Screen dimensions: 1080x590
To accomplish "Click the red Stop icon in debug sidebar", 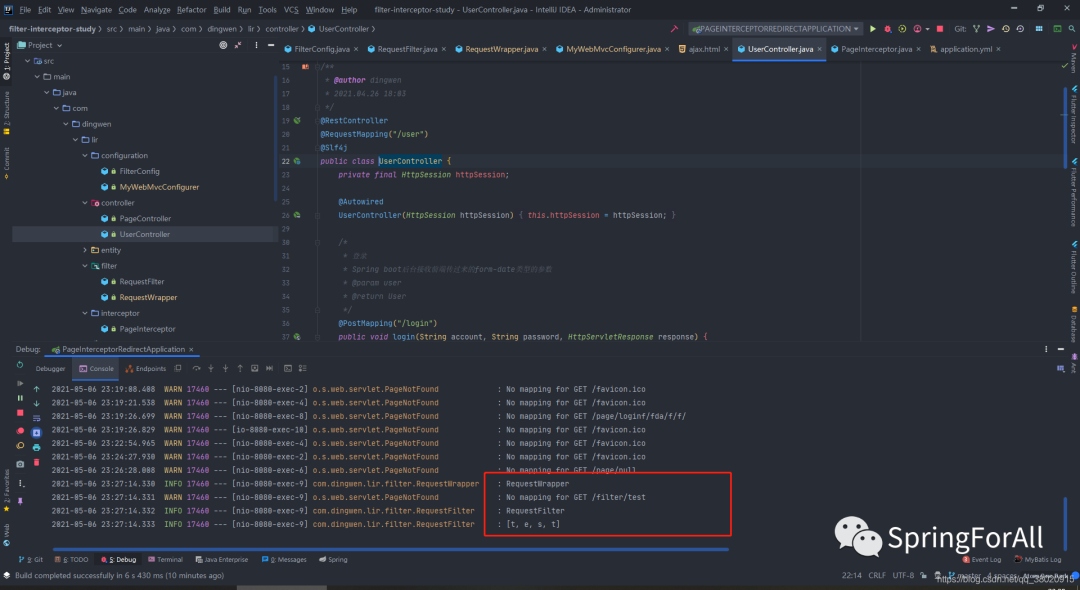I will point(20,412).
